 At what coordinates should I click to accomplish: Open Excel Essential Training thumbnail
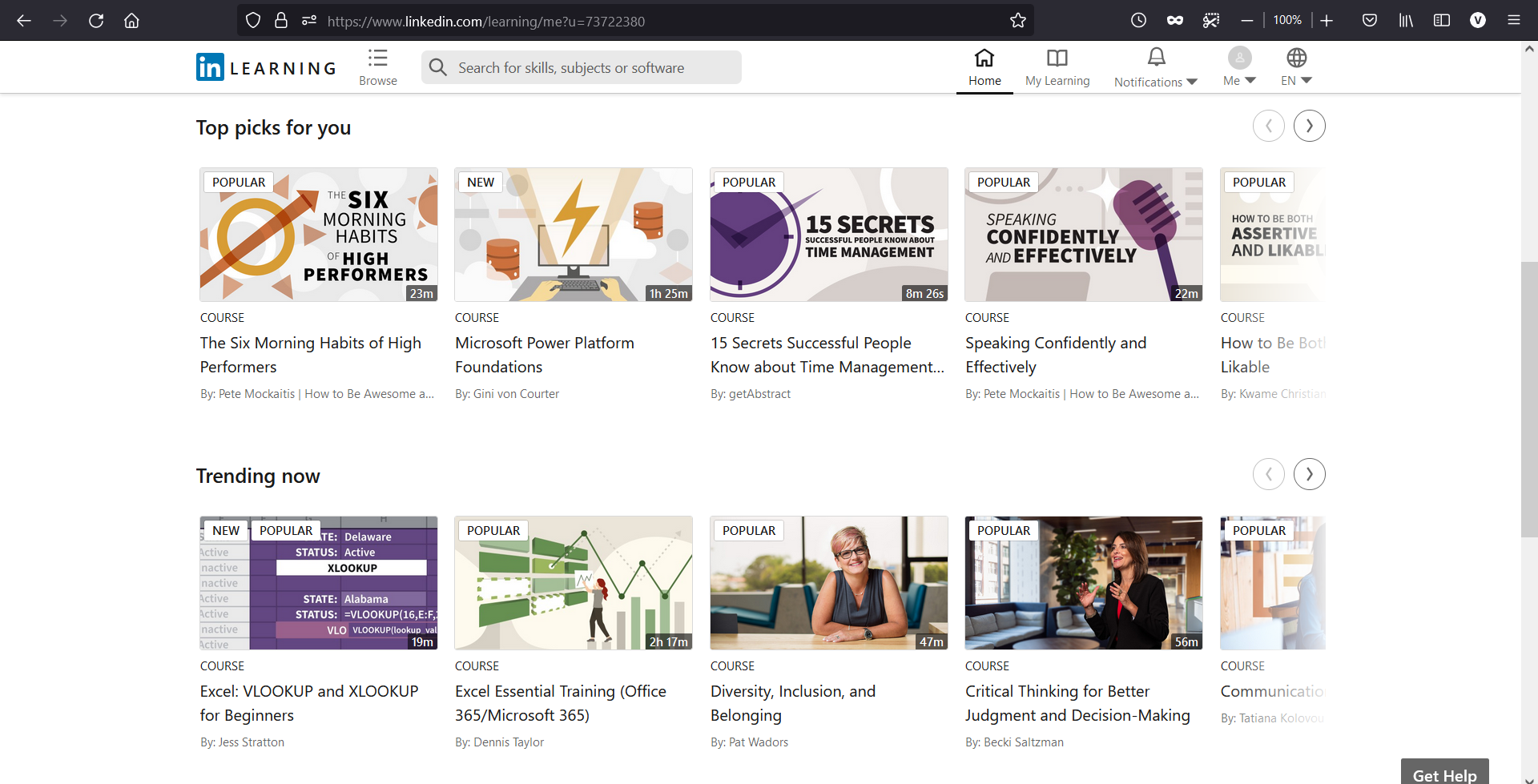pos(574,583)
